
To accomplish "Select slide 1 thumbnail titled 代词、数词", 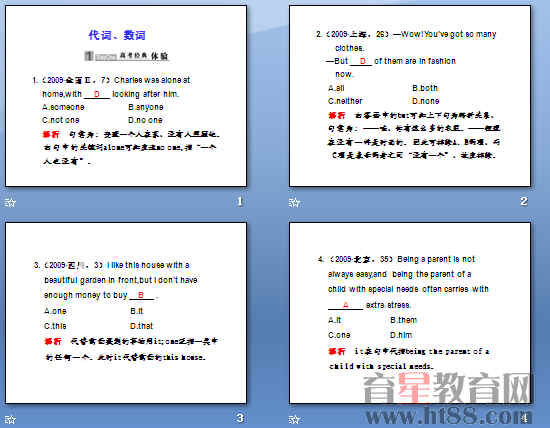I will (126, 96).
